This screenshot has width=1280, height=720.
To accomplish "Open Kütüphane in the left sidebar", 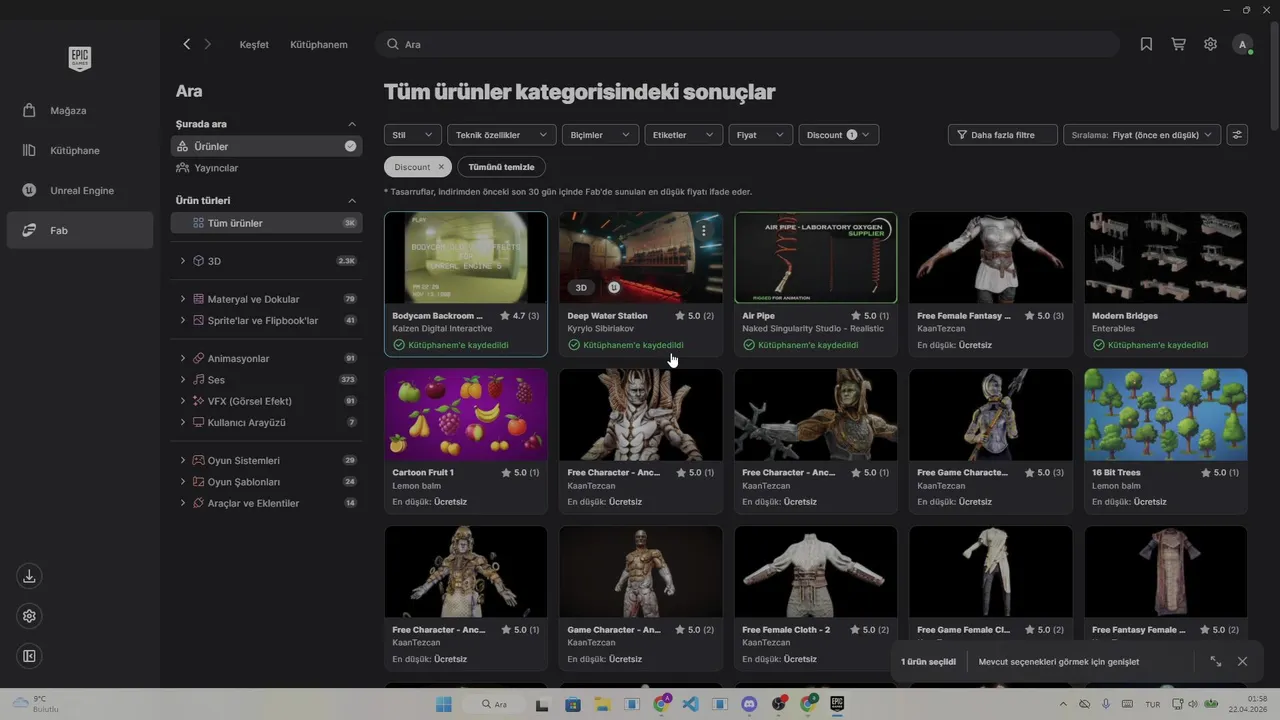I will [80, 150].
